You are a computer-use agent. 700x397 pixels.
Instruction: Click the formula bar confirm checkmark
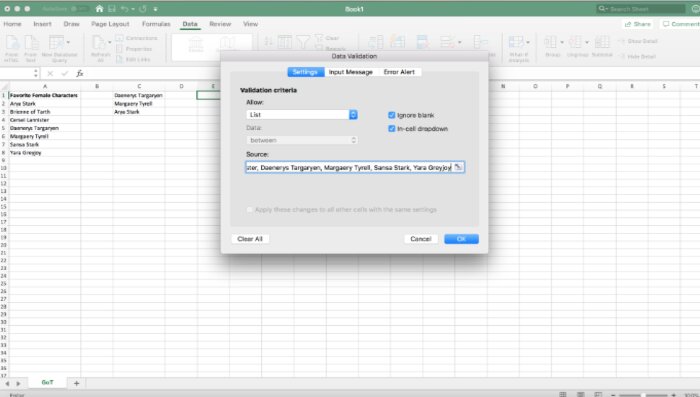65,73
